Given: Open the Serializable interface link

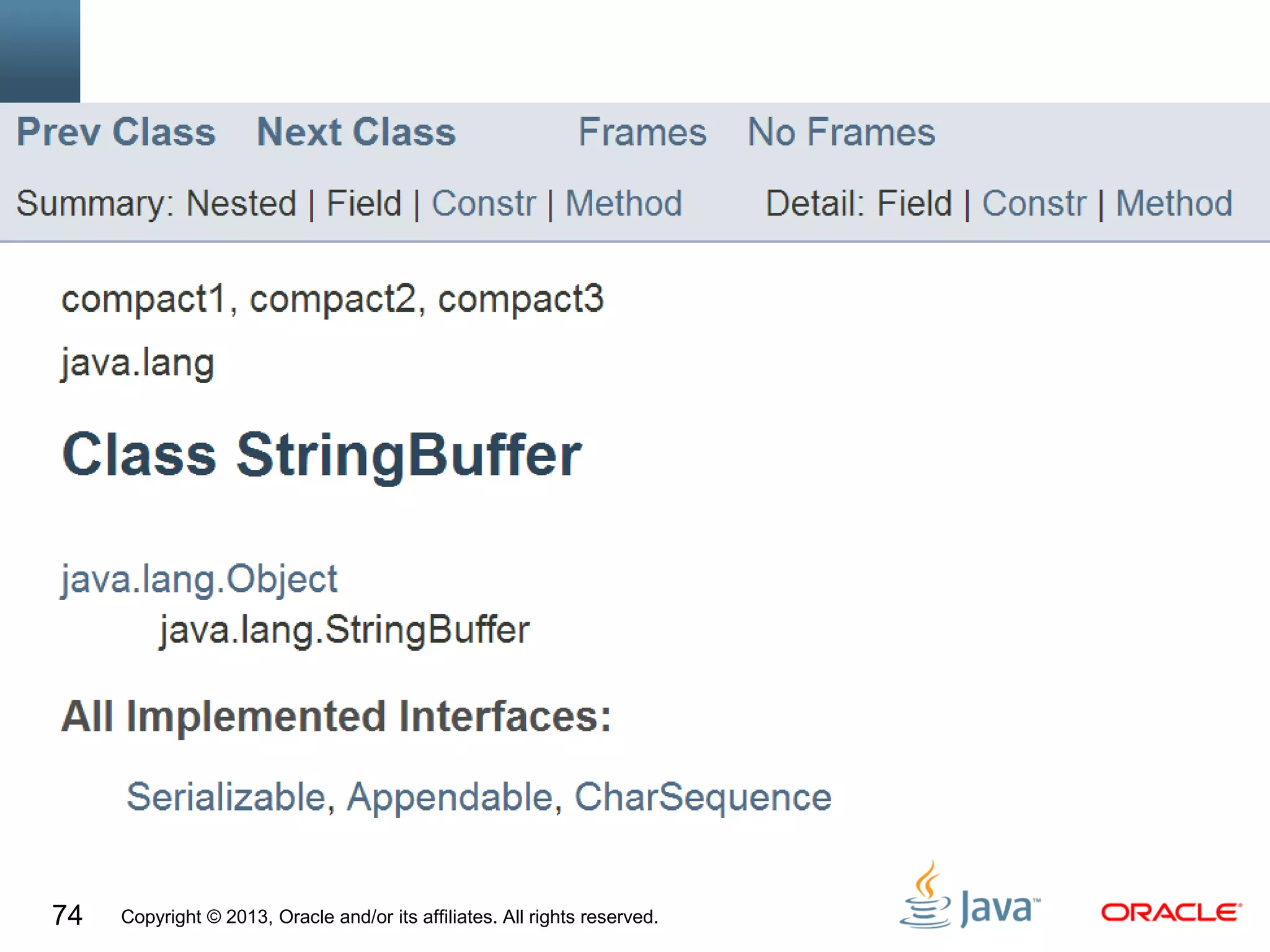Looking at the screenshot, I should (226, 796).
